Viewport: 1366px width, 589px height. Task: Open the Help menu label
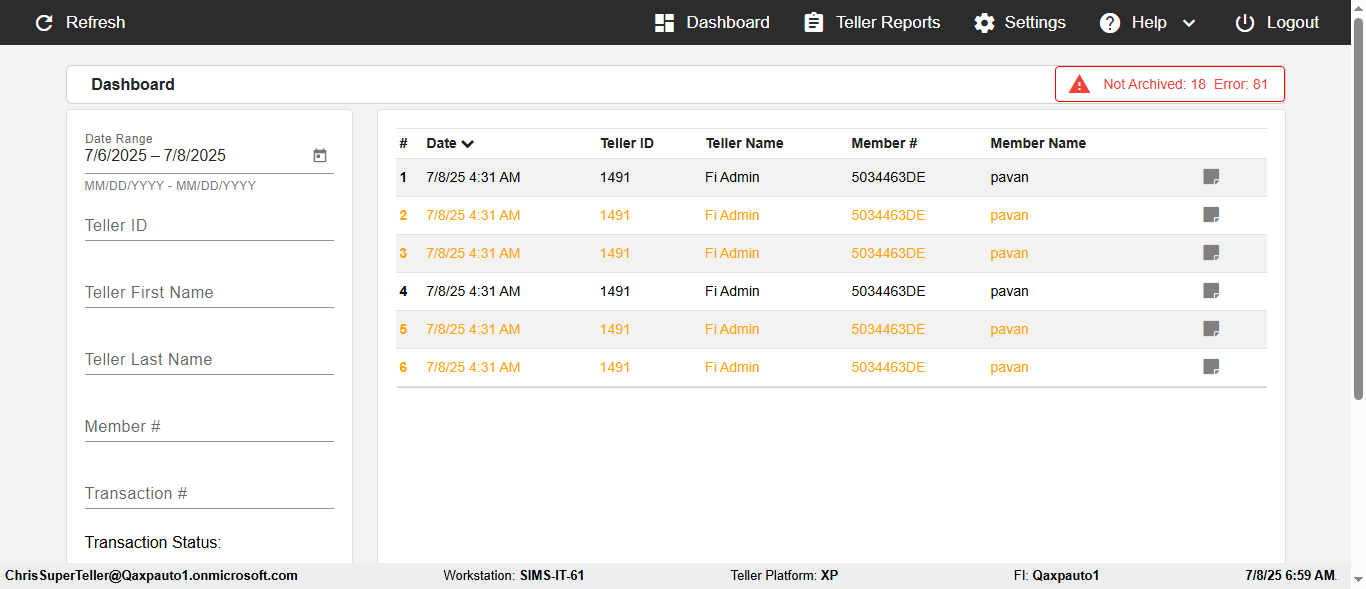(1149, 22)
